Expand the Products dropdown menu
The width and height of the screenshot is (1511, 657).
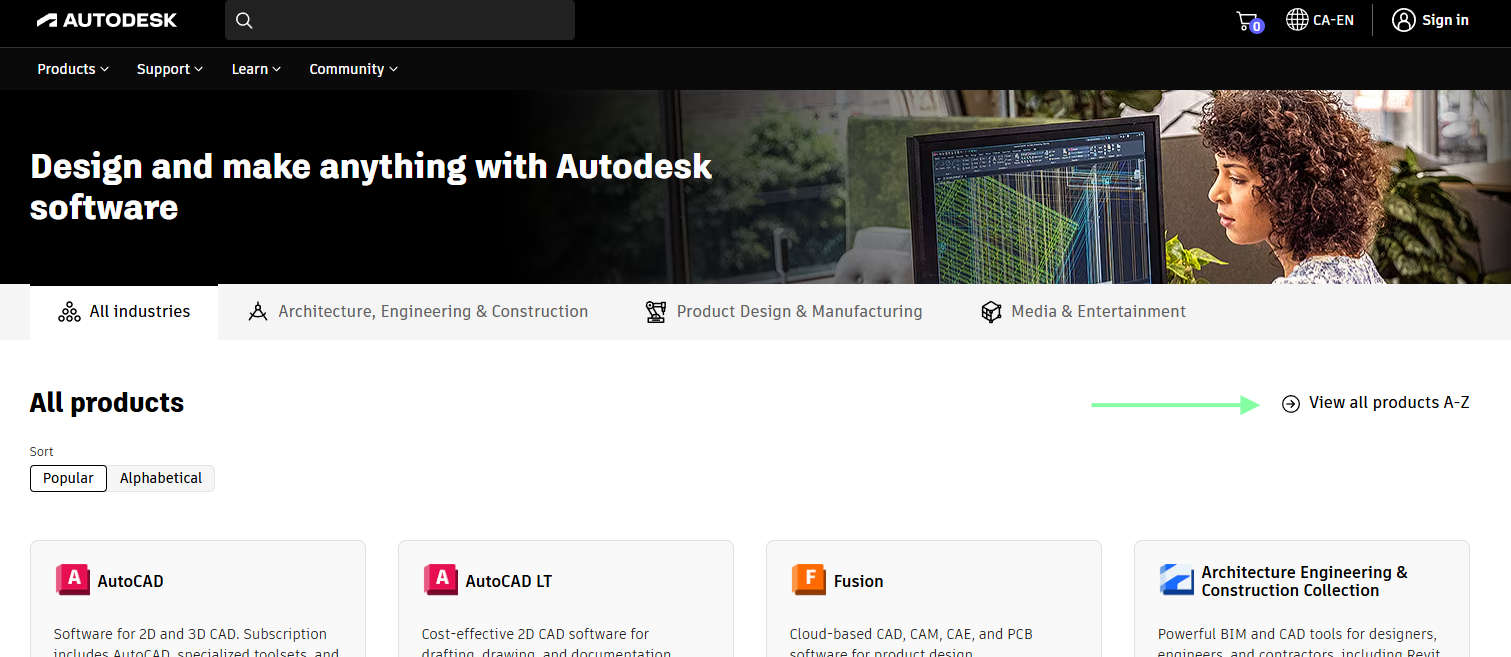coord(73,69)
